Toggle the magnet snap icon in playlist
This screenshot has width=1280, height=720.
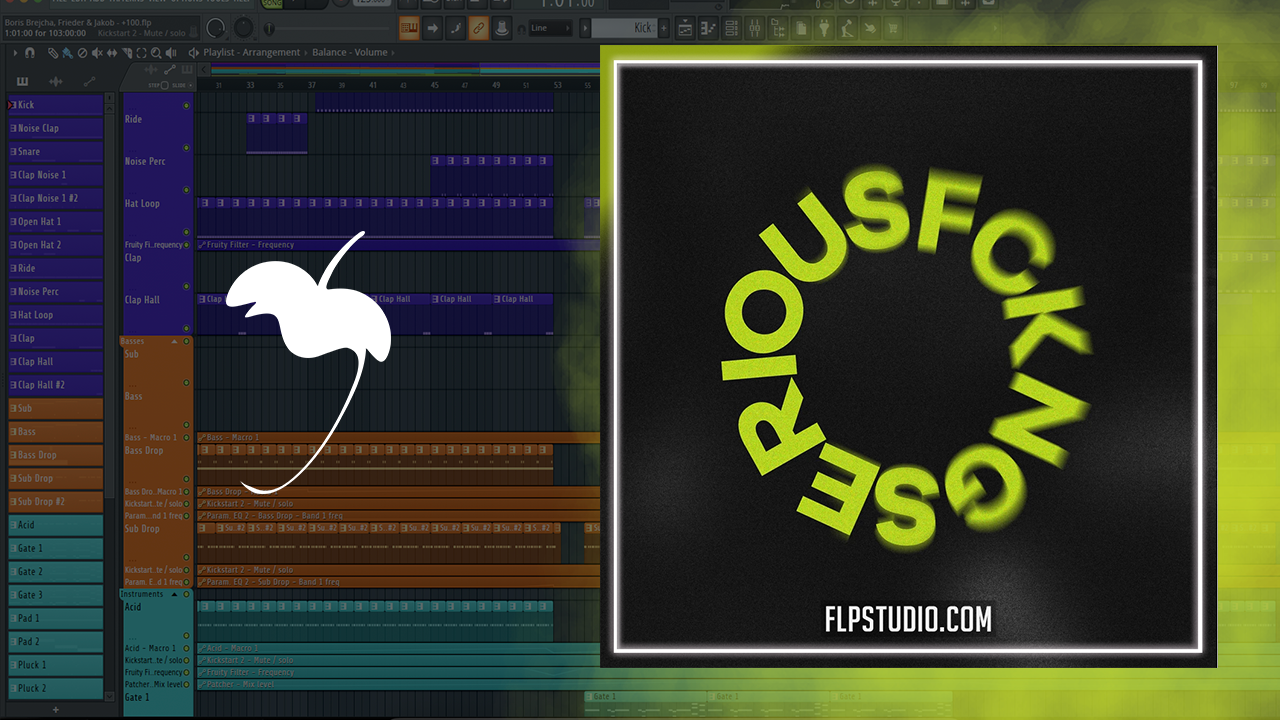click(x=29, y=52)
